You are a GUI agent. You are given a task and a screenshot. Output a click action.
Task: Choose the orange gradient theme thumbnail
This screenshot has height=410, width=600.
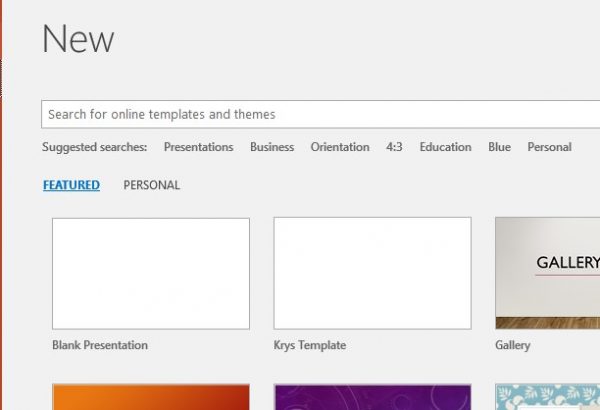151,397
